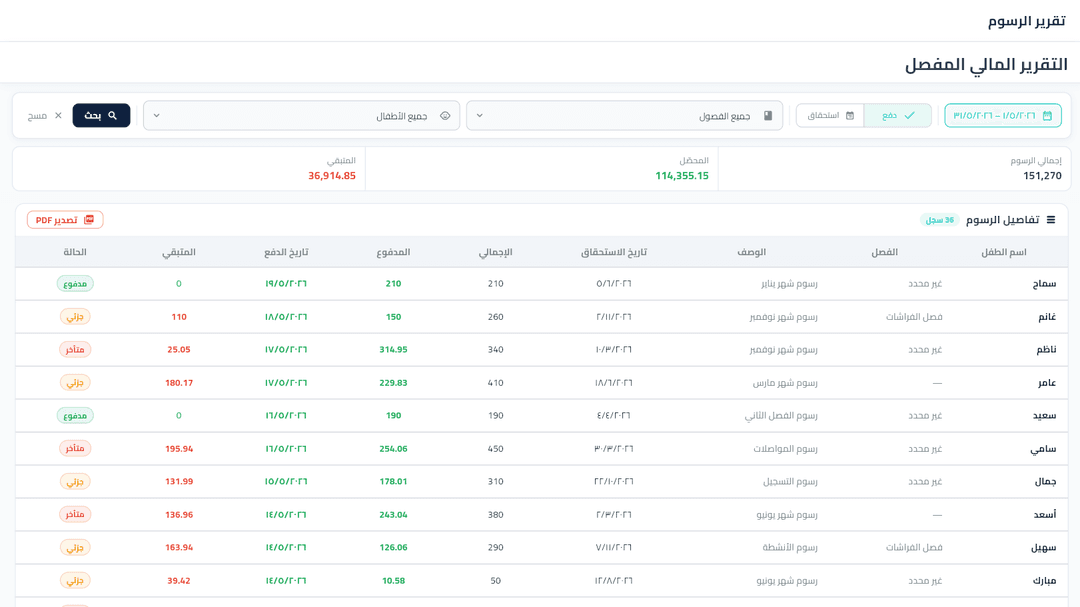The height and width of the screenshot is (607, 1080).
Task: Export the report using تصدير PDF button
Action: 65,220
